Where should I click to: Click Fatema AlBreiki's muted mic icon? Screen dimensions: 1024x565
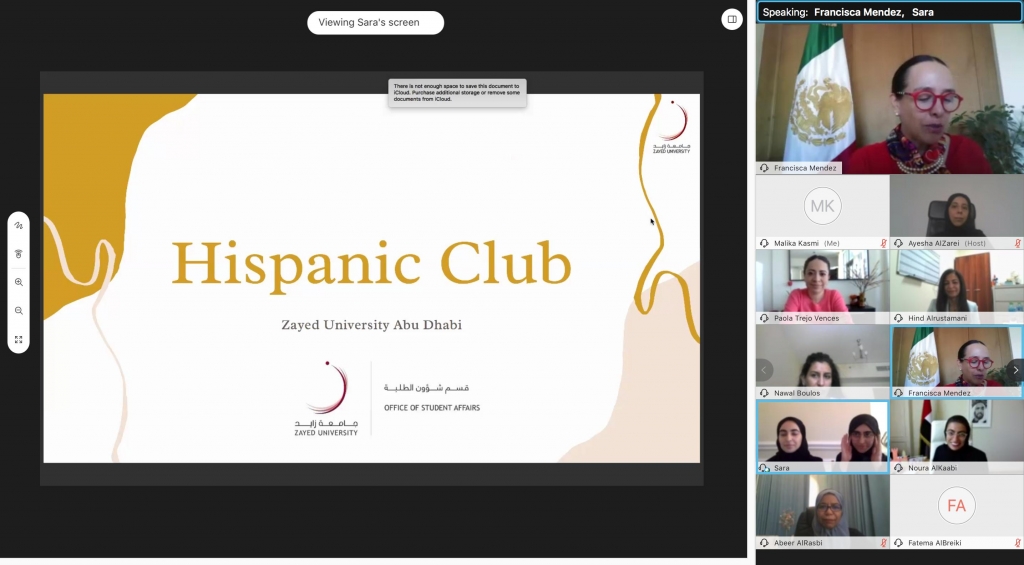click(x=1017, y=543)
